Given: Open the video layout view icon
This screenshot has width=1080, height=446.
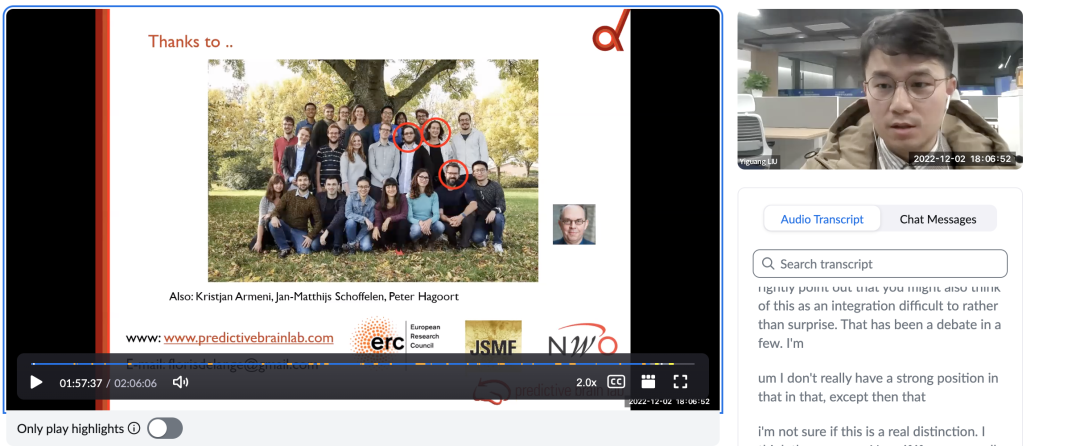Looking at the screenshot, I should [x=648, y=382].
